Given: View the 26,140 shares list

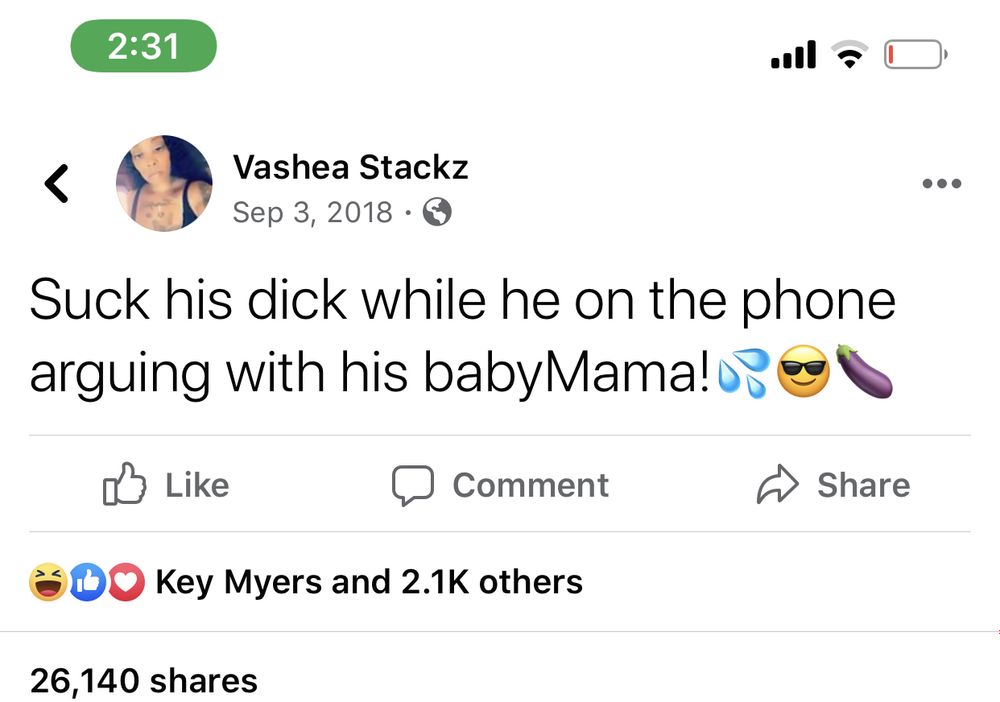Looking at the screenshot, I should tap(143, 680).
